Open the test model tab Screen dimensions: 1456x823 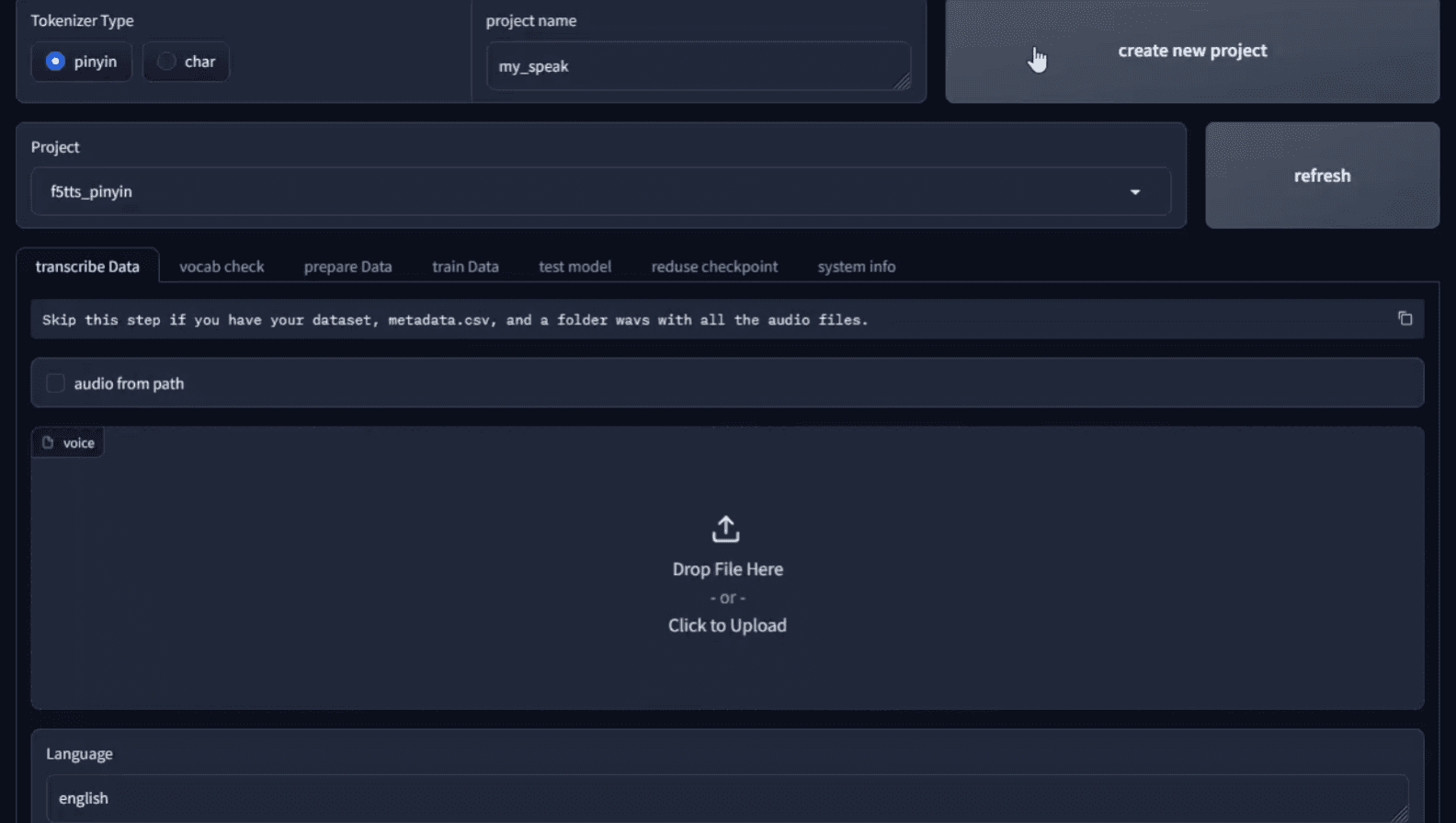coord(574,267)
